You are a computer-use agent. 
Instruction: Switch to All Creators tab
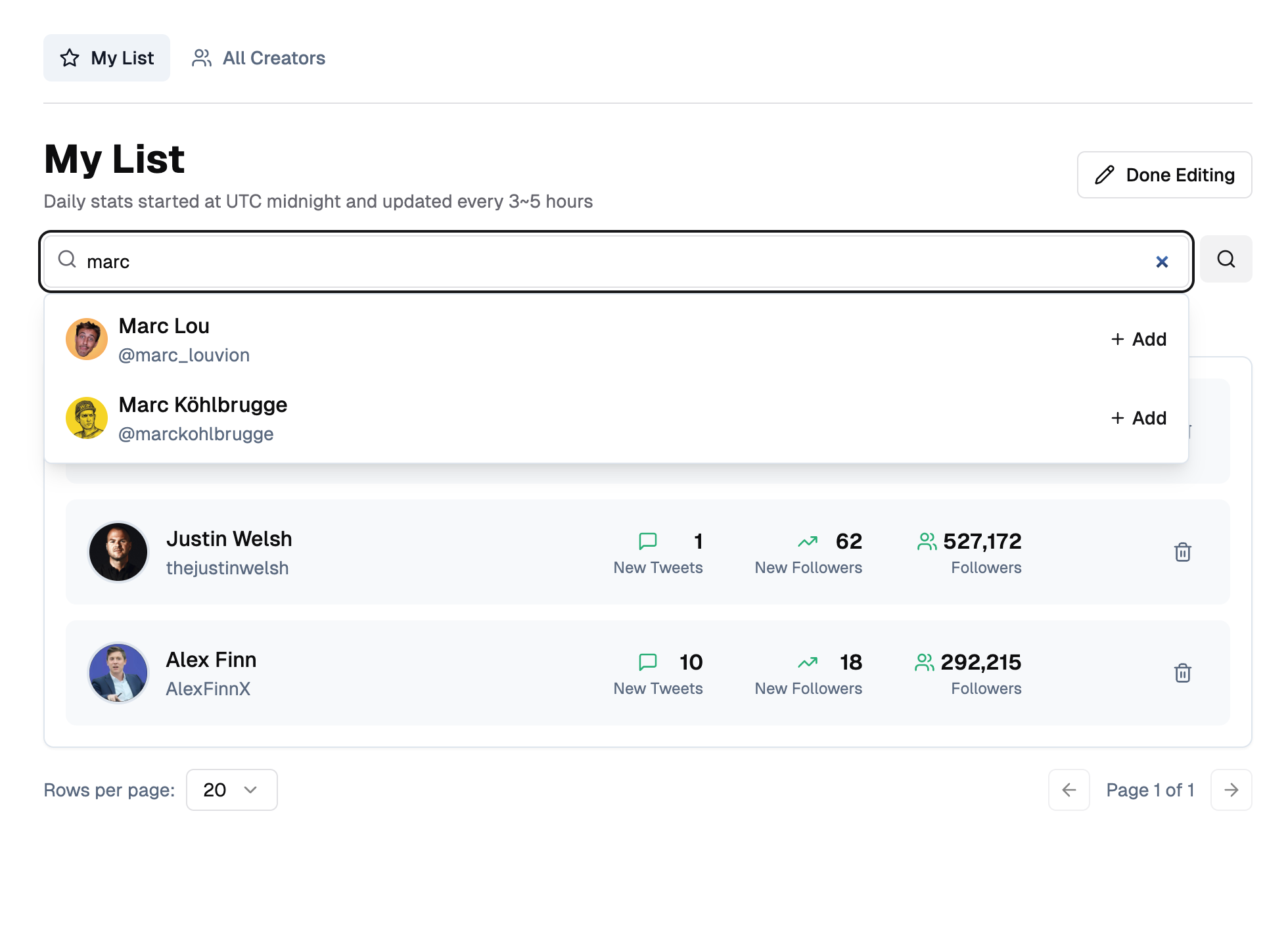click(258, 58)
